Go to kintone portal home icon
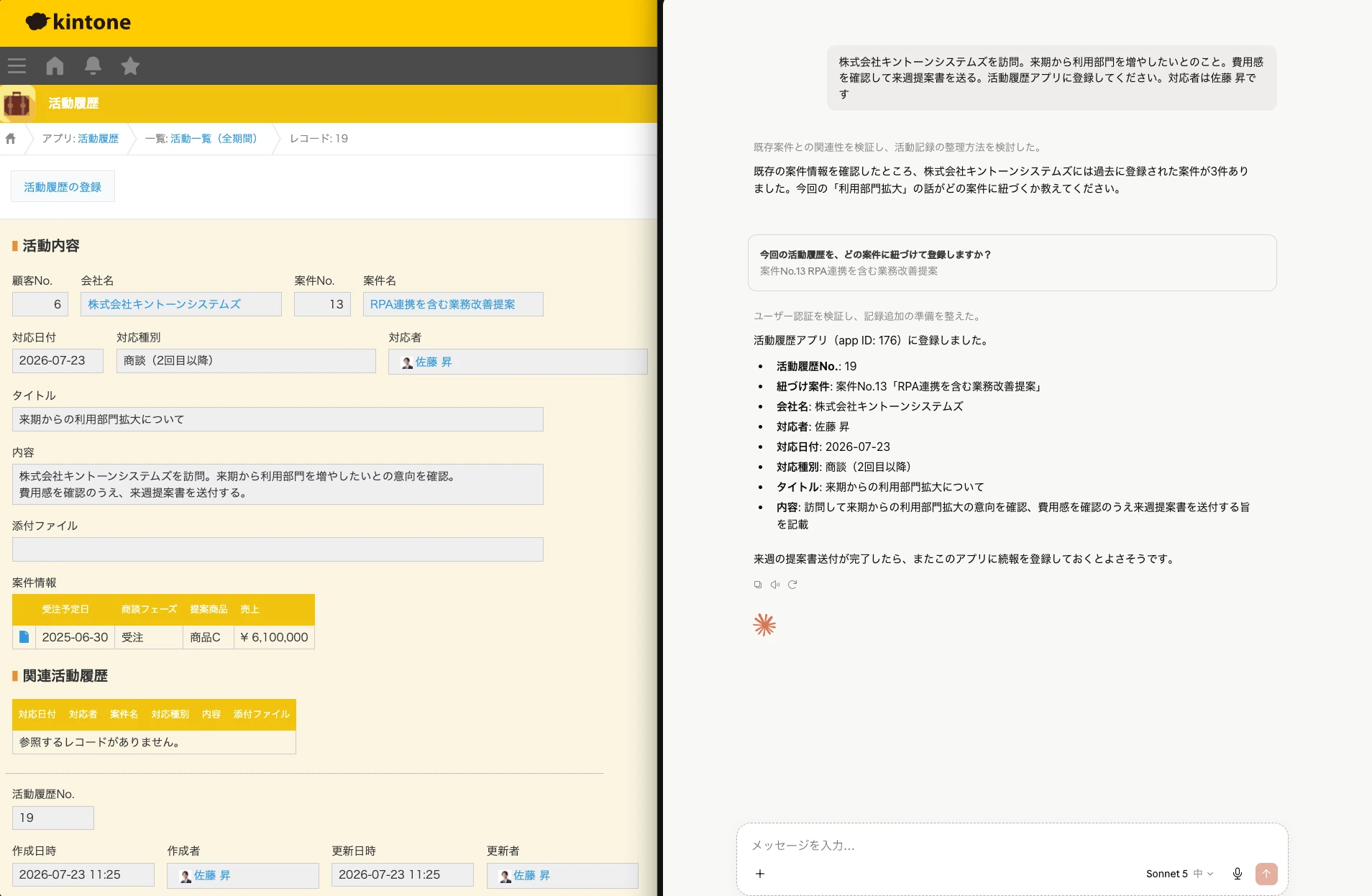 point(55,66)
